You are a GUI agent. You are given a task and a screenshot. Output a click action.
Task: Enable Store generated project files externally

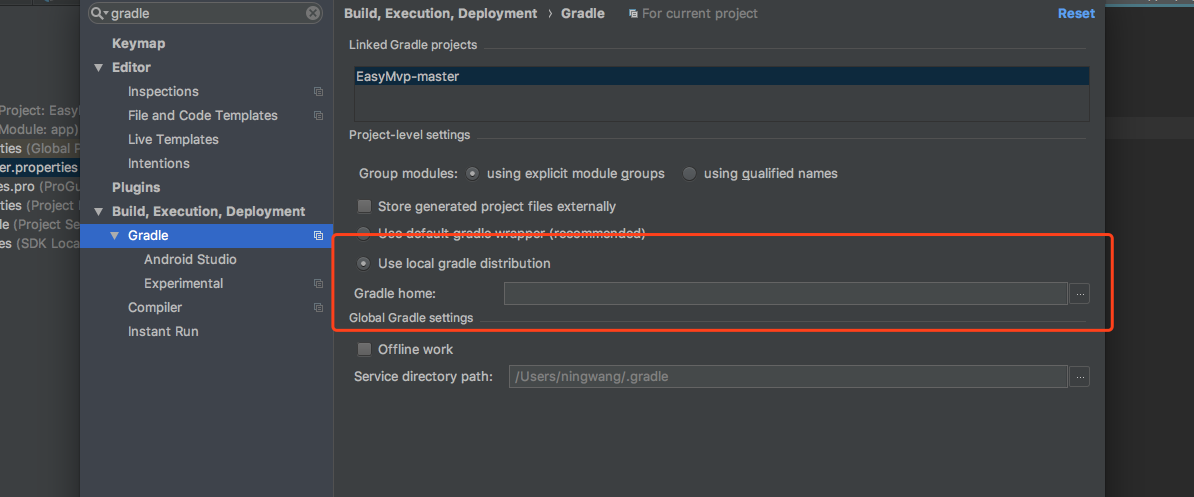(365, 206)
